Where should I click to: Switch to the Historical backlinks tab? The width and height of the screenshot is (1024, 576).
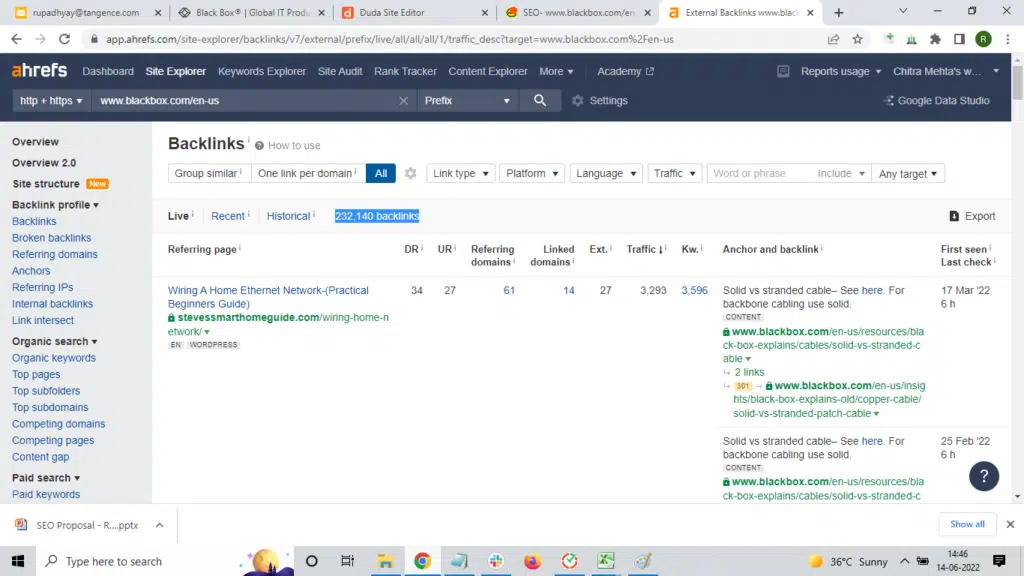tap(289, 216)
